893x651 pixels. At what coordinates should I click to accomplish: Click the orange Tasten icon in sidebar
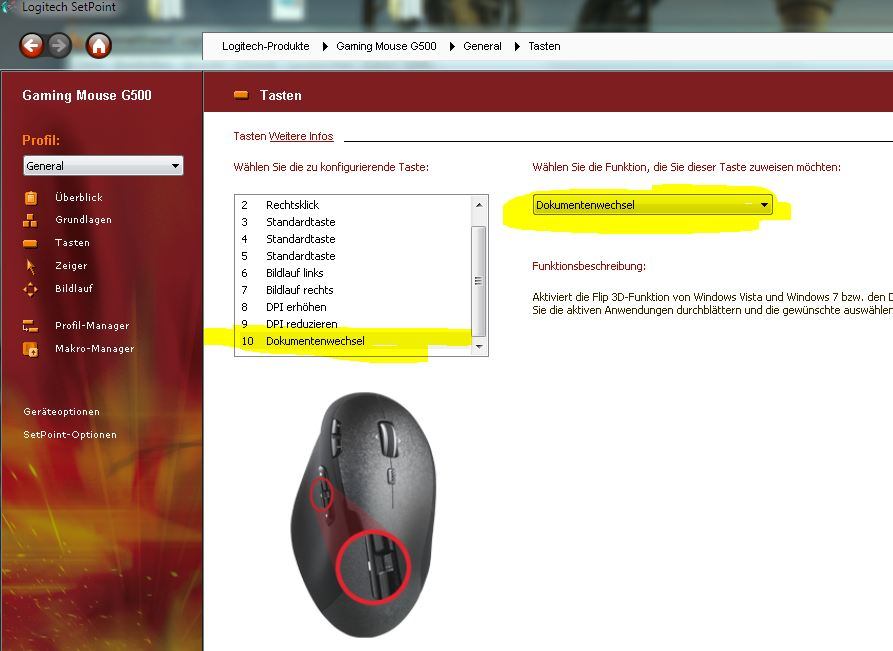tap(30, 244)
